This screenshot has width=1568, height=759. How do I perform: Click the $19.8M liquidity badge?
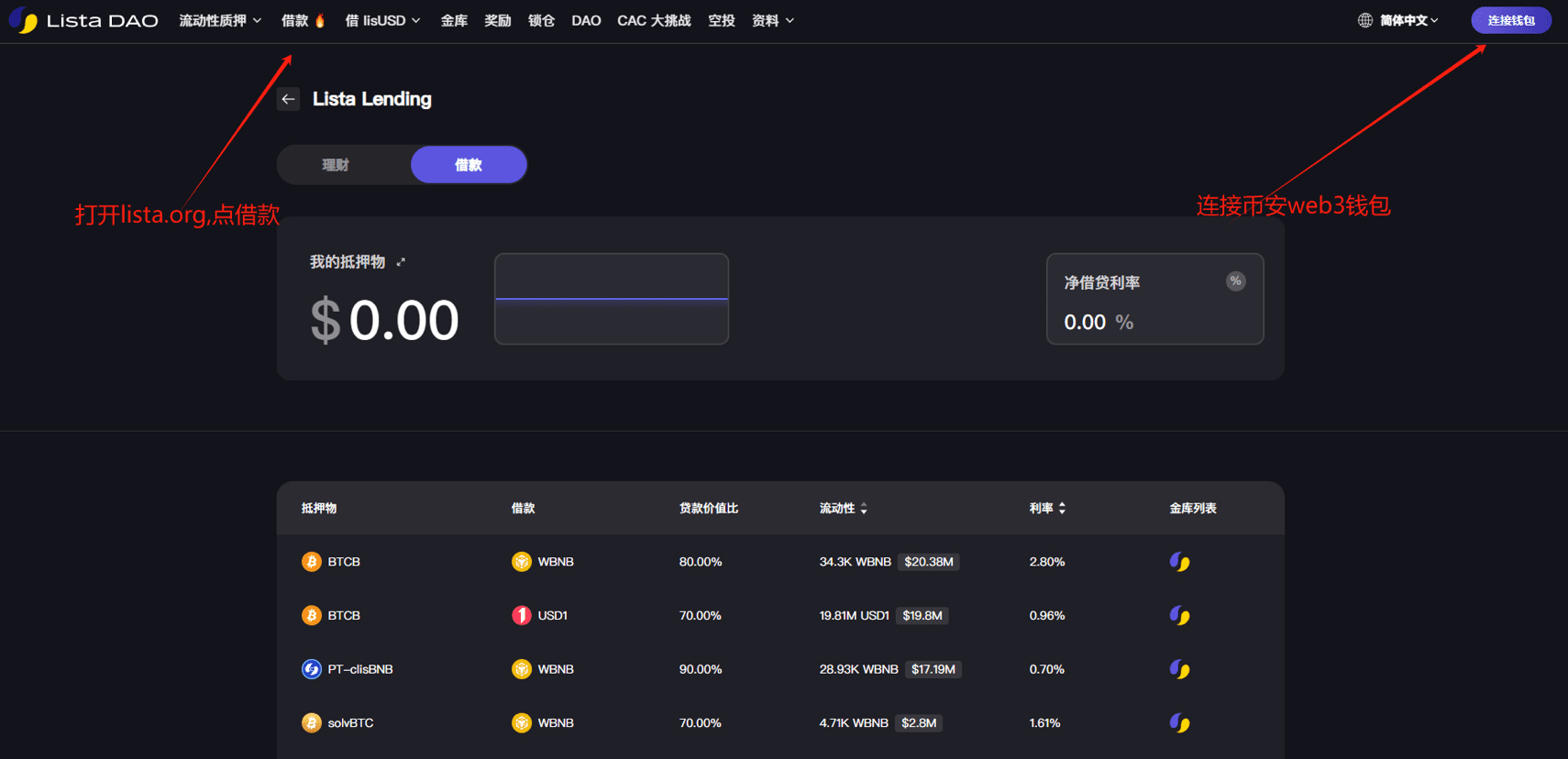(922, 615)
